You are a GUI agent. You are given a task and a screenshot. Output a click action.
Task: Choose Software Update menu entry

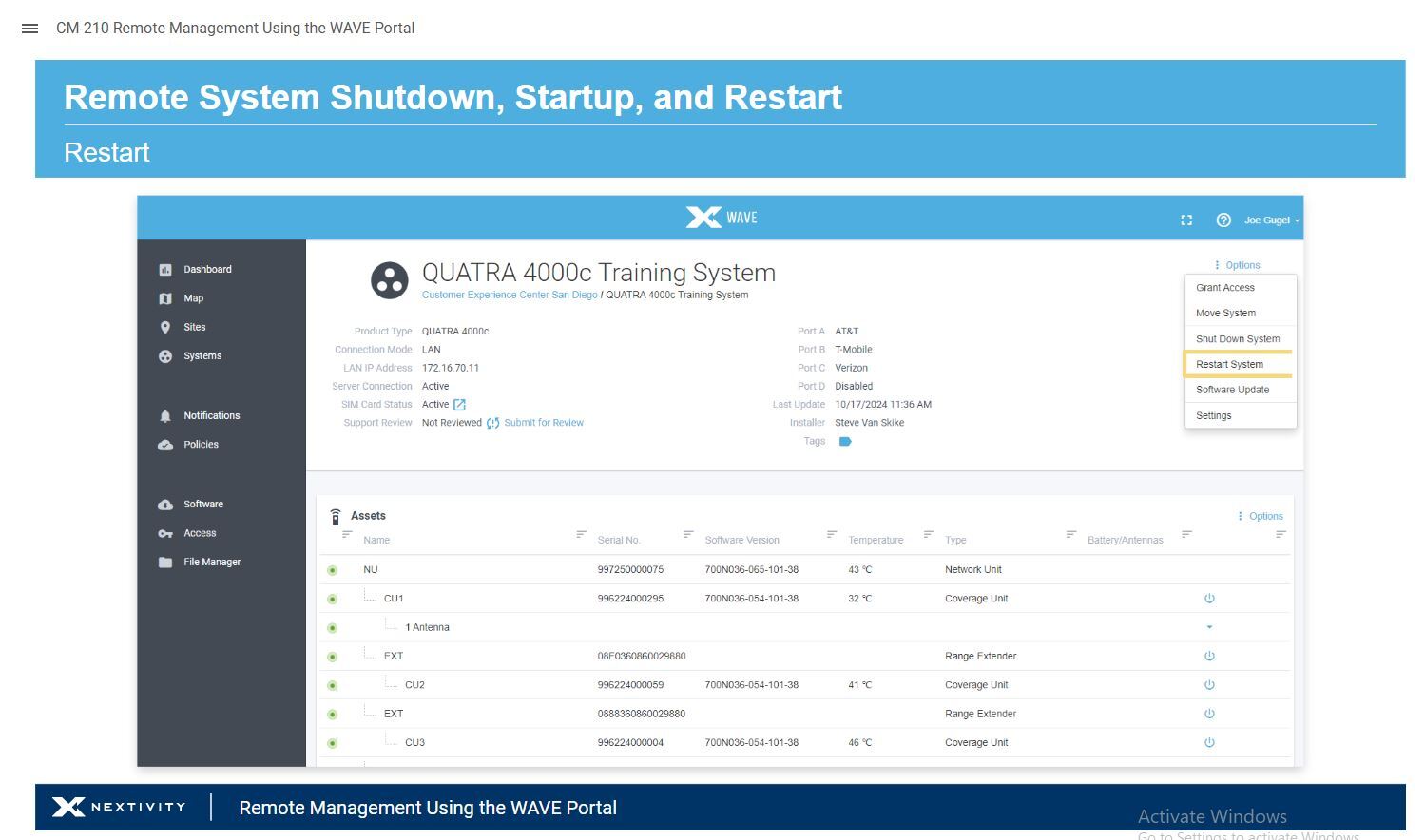pyautogui.click(x=1241, y=391)
